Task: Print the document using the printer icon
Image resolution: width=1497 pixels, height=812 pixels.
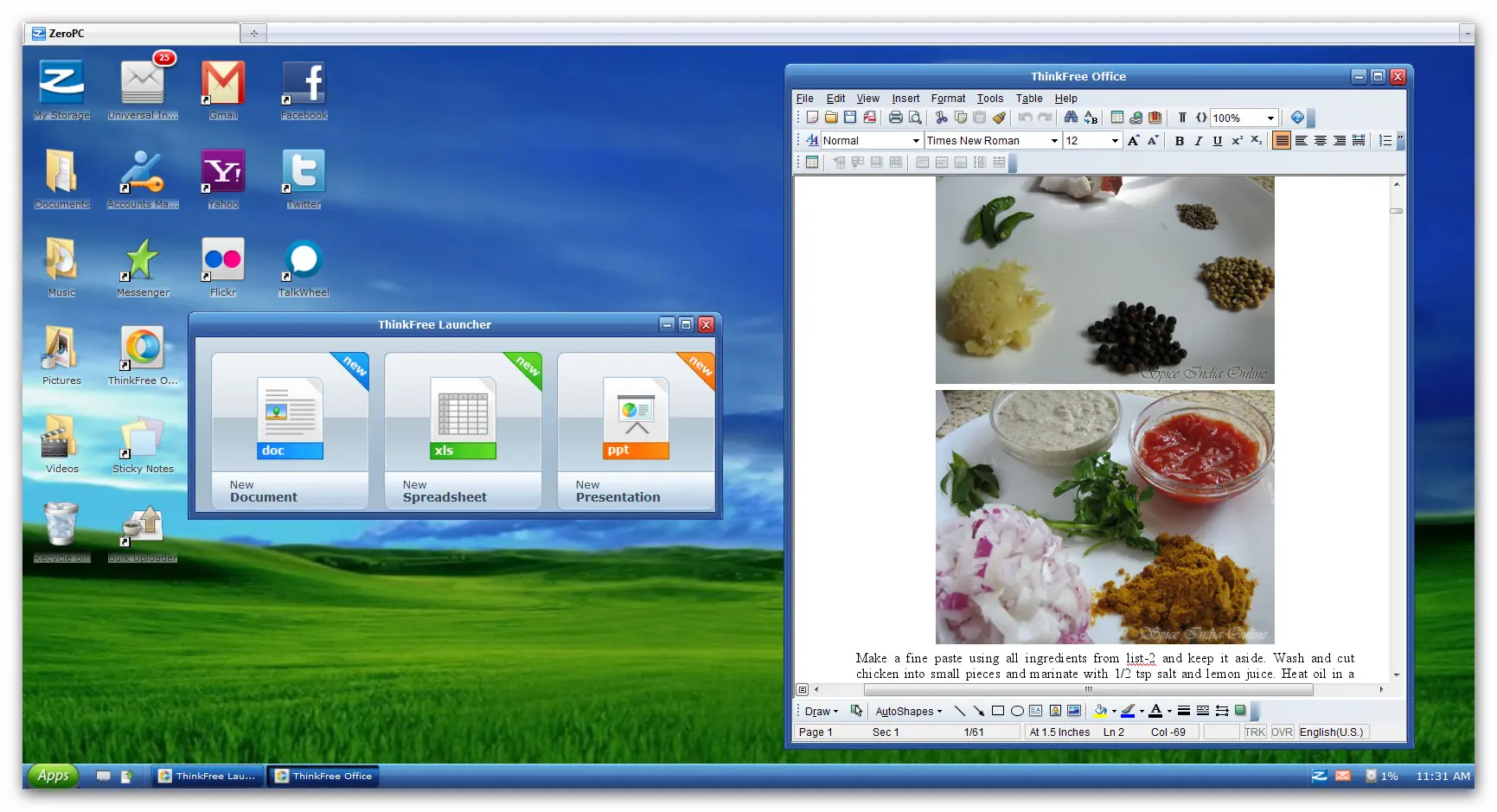Action: click(x=896, y=118)
